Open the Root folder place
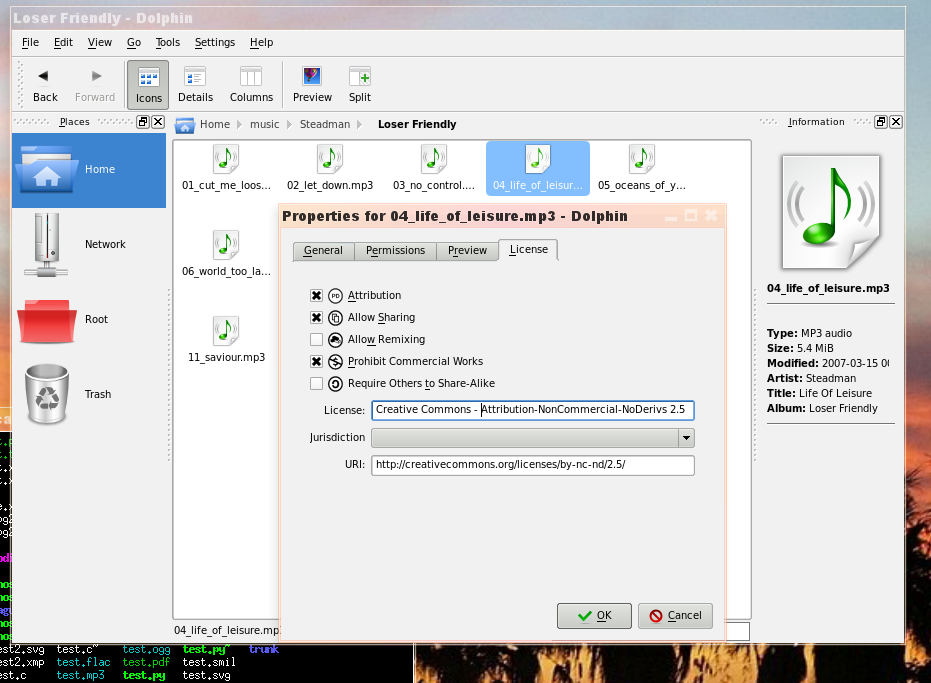Screen dimensions: 931x683 pos(89,320)
